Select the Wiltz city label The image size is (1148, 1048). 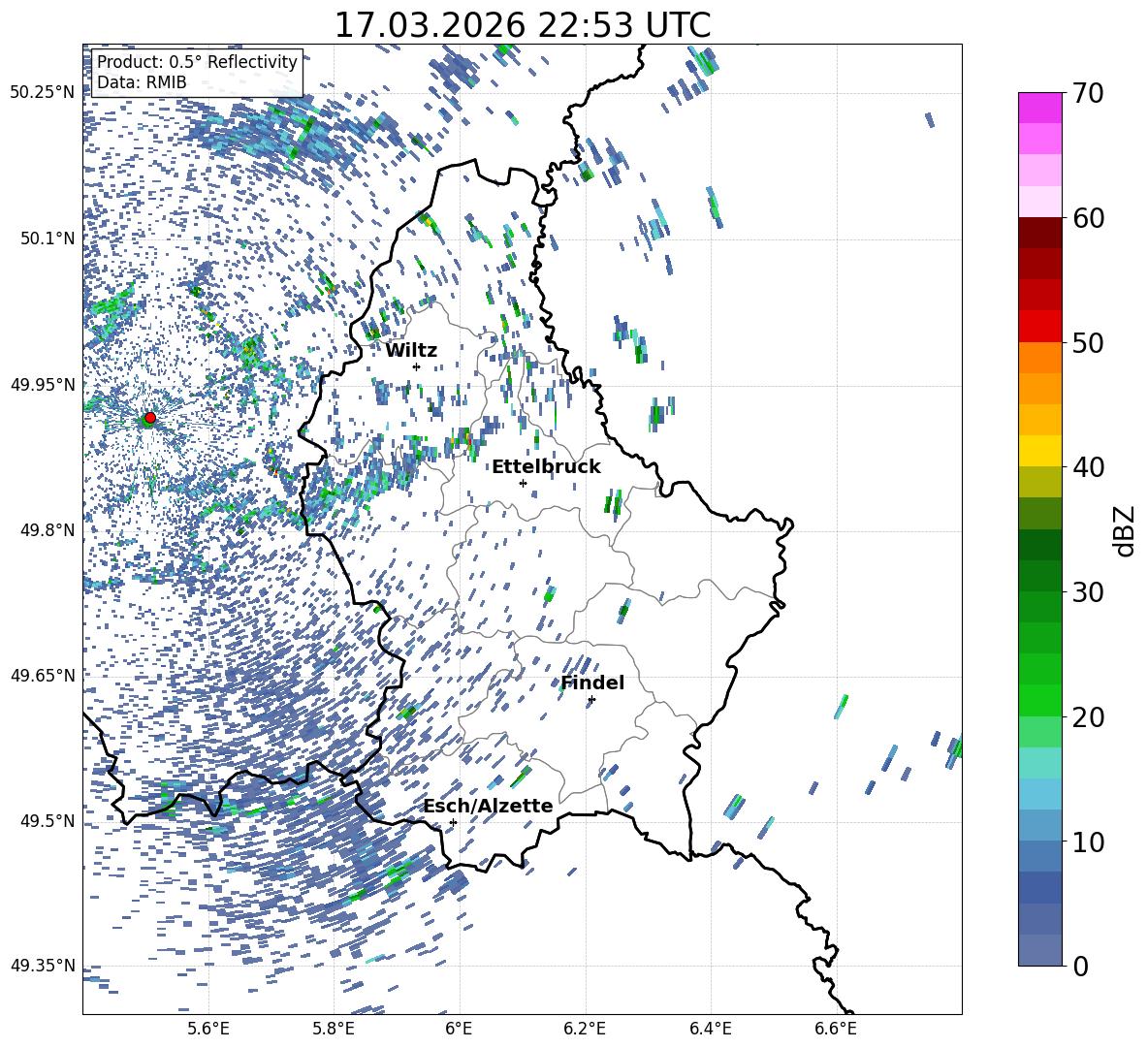(411, 350)
